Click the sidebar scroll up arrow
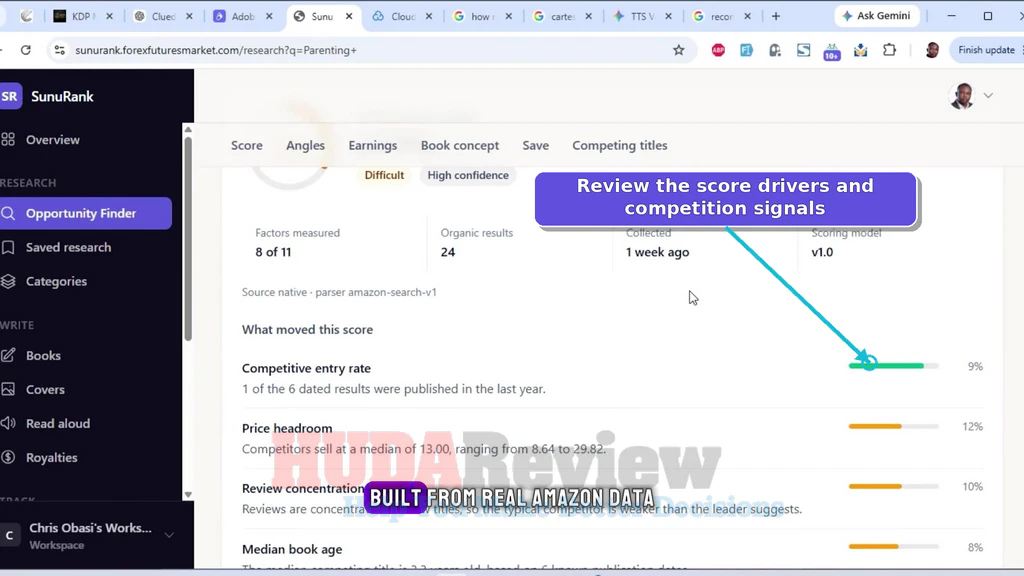 point(188,129)
